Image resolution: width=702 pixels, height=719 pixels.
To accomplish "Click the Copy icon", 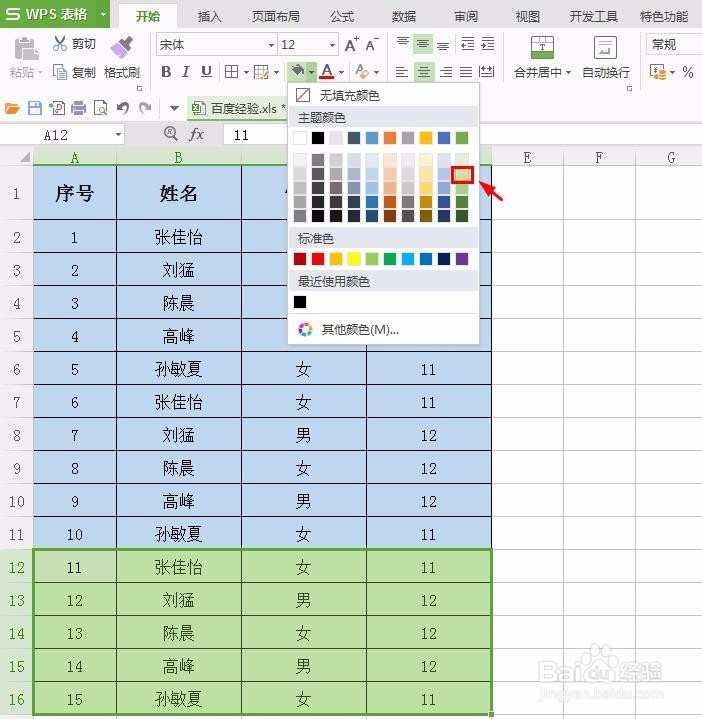I will click(60, 72).
